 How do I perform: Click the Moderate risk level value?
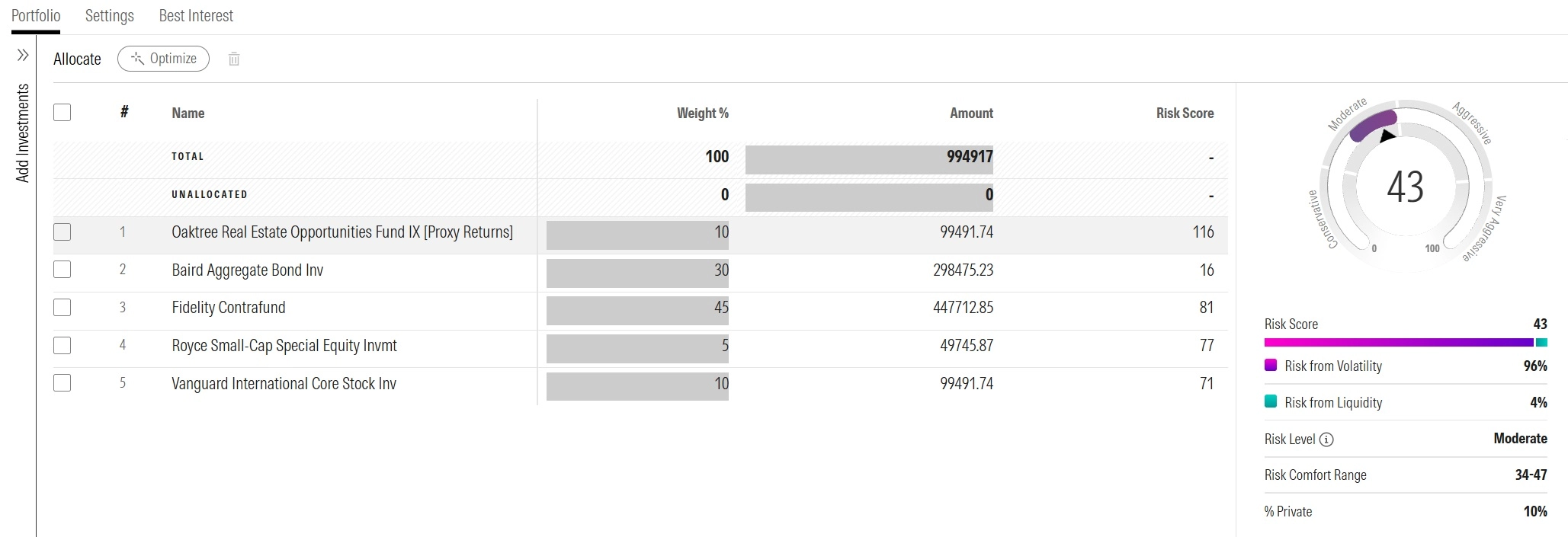click(1520, 439)
